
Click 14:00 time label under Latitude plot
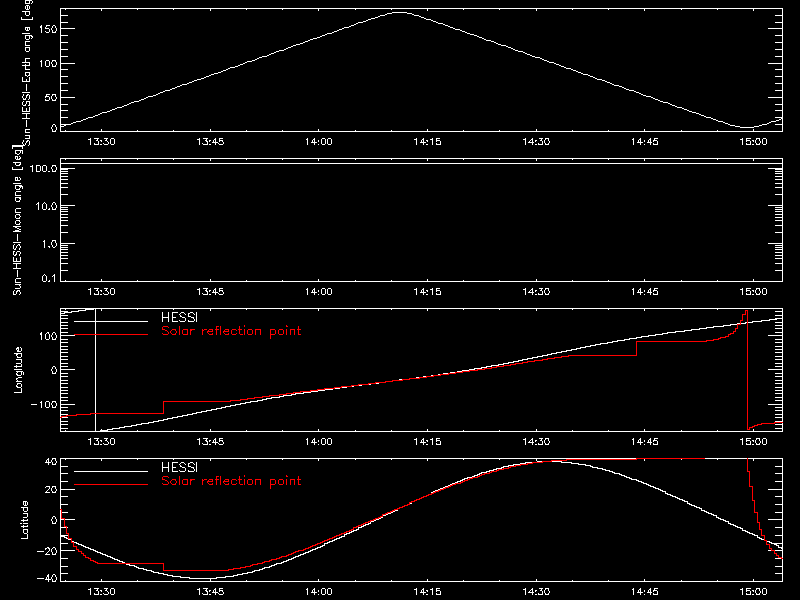point(318,592)
